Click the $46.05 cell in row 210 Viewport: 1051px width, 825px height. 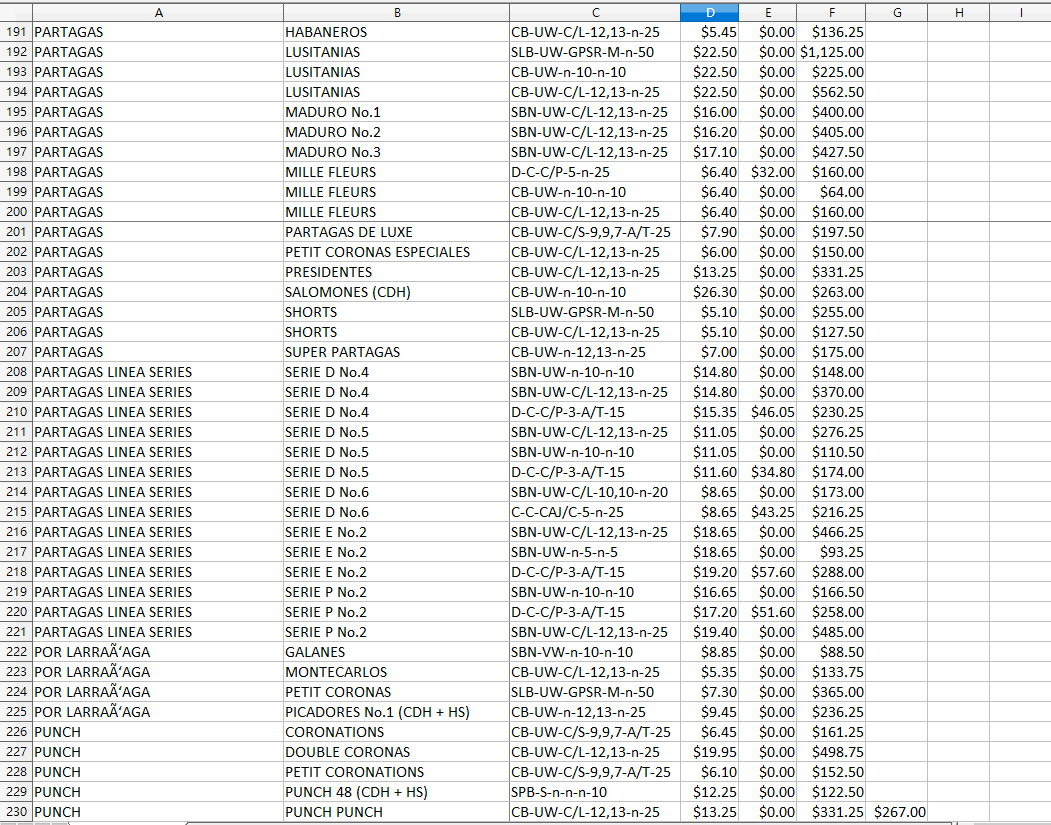[x=768, y=411]
